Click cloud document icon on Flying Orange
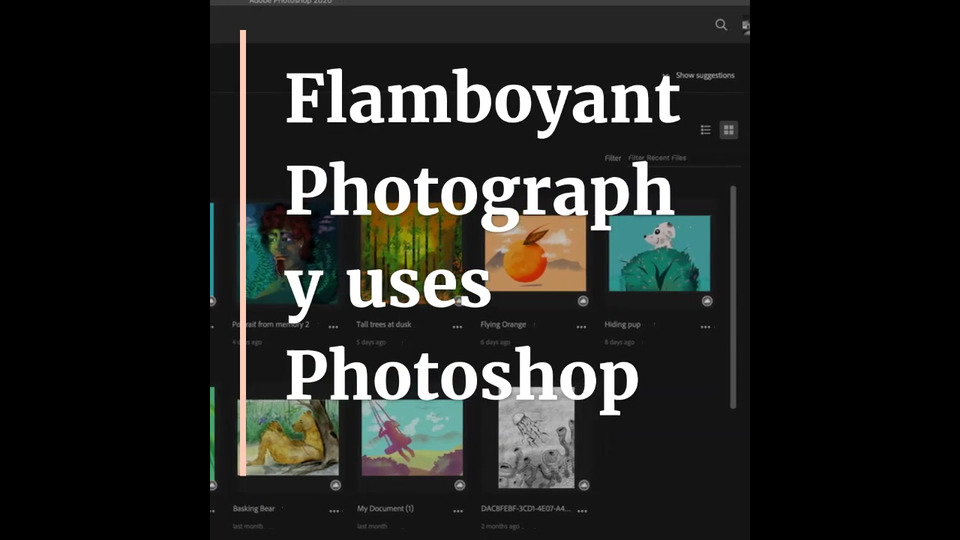 click(583, 301)
